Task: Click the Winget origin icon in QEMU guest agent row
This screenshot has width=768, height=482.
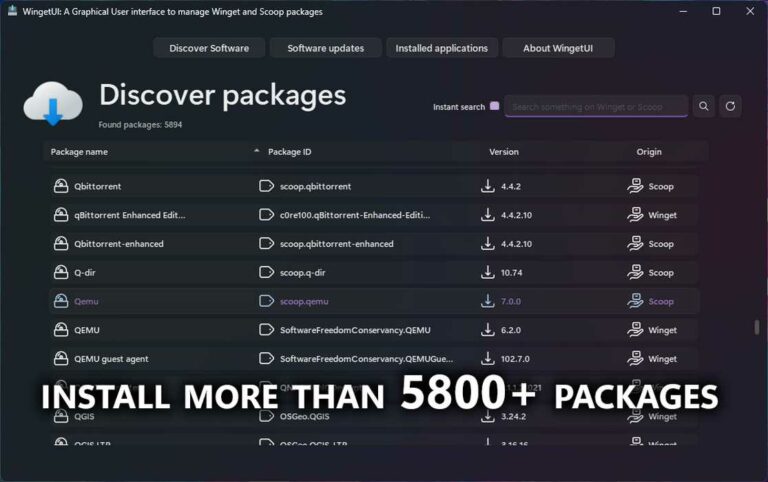Action: coord(635,359)
